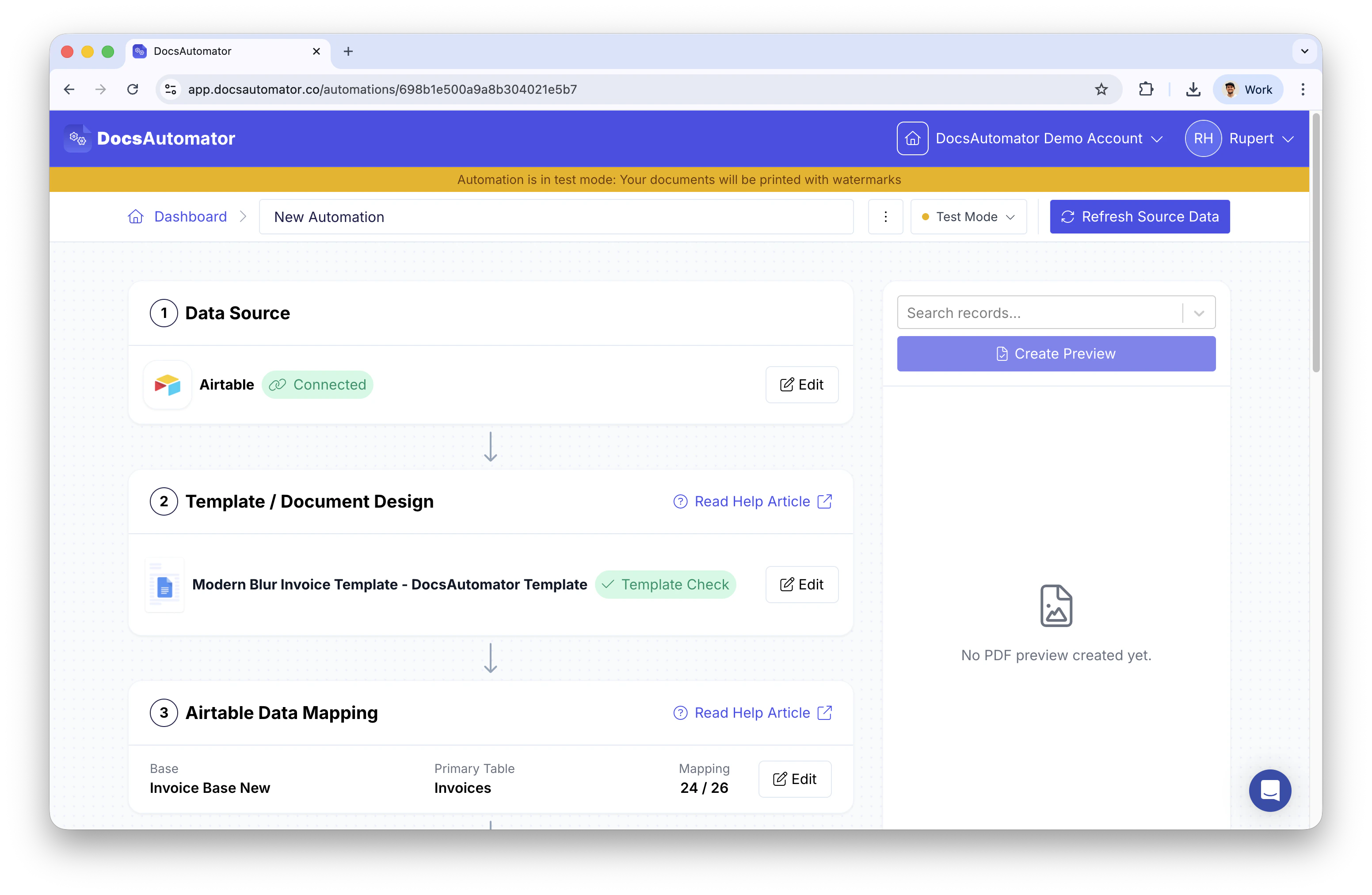Click the Template Check badge
Viewport: 1372px width, 895px height.
pos(665,585)
